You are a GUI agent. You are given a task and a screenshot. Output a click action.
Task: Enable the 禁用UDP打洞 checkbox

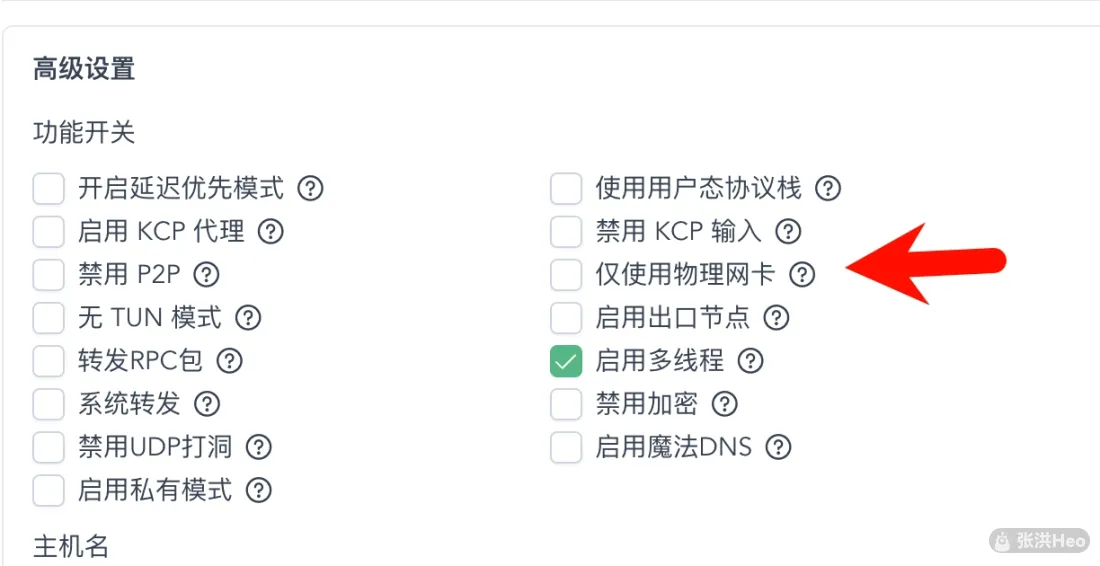click(x=48, y=447)
